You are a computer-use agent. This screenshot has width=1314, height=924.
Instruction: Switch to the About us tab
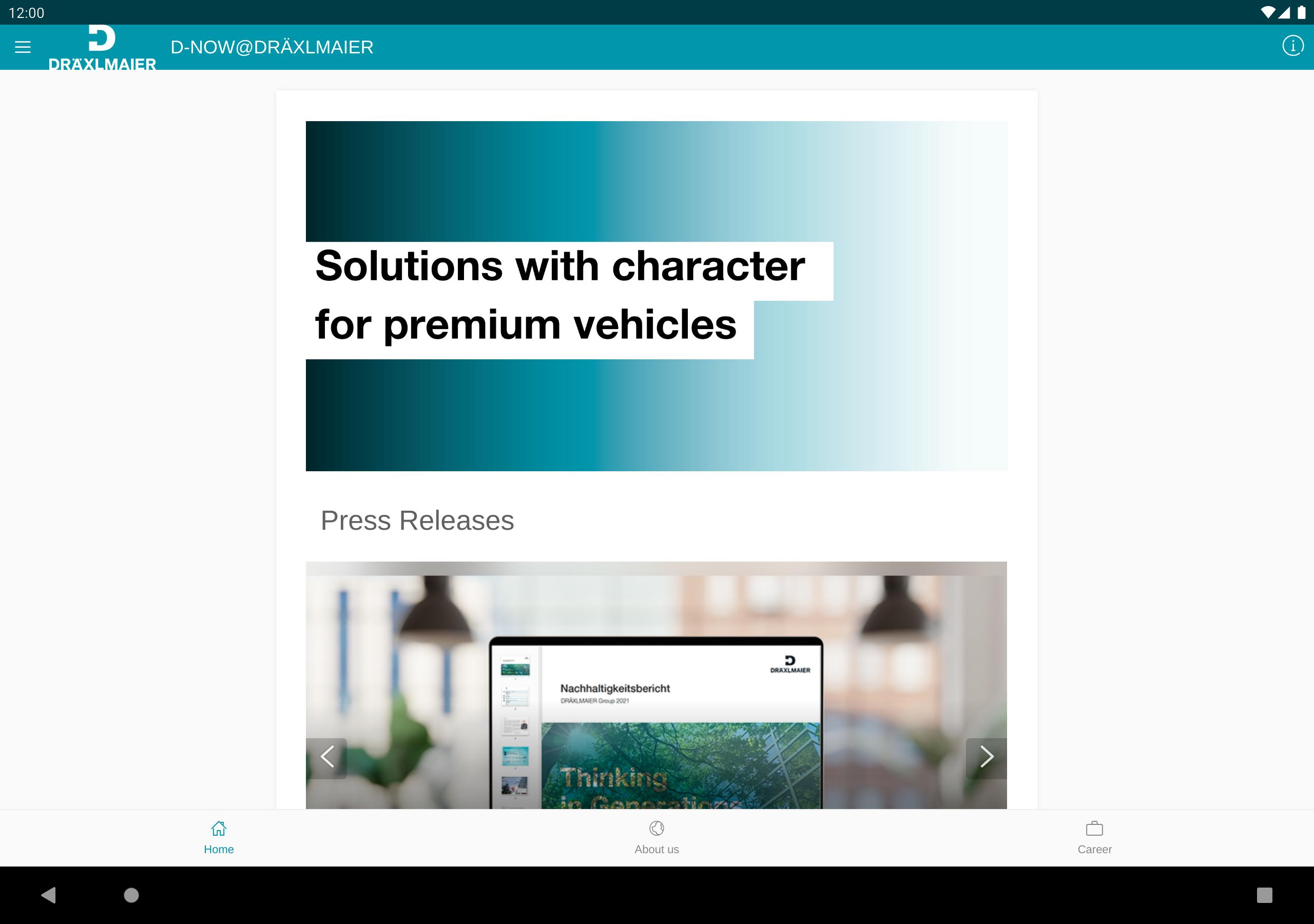(656, 849)
